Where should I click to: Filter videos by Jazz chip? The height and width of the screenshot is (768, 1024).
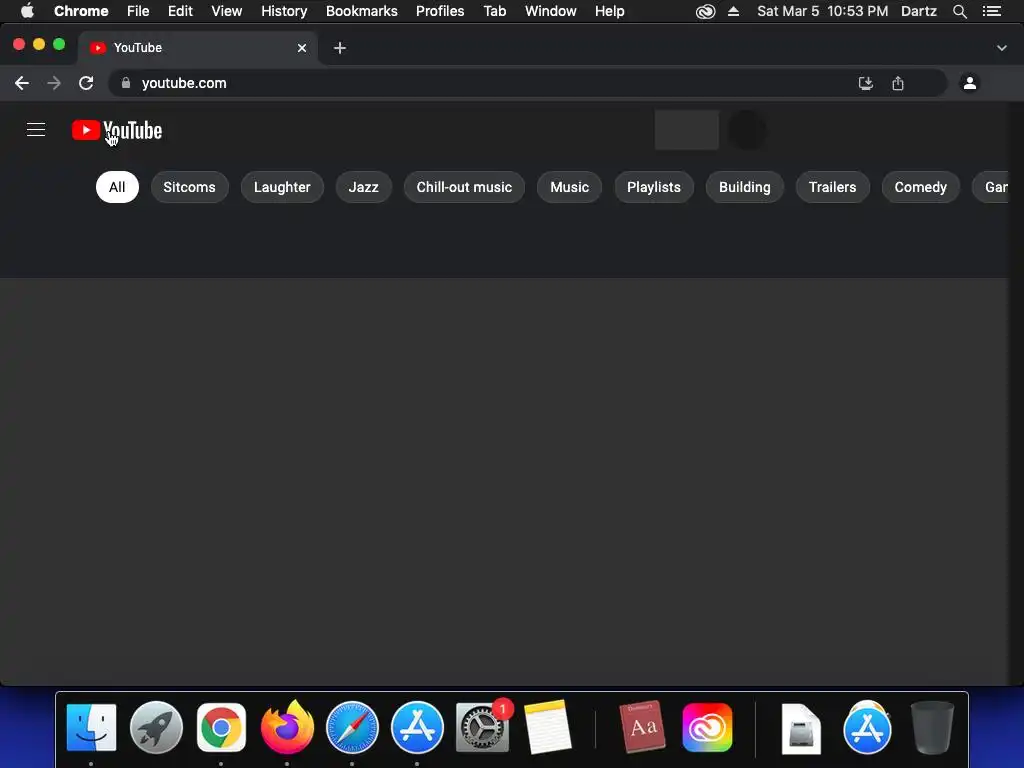tap(364, 187)
